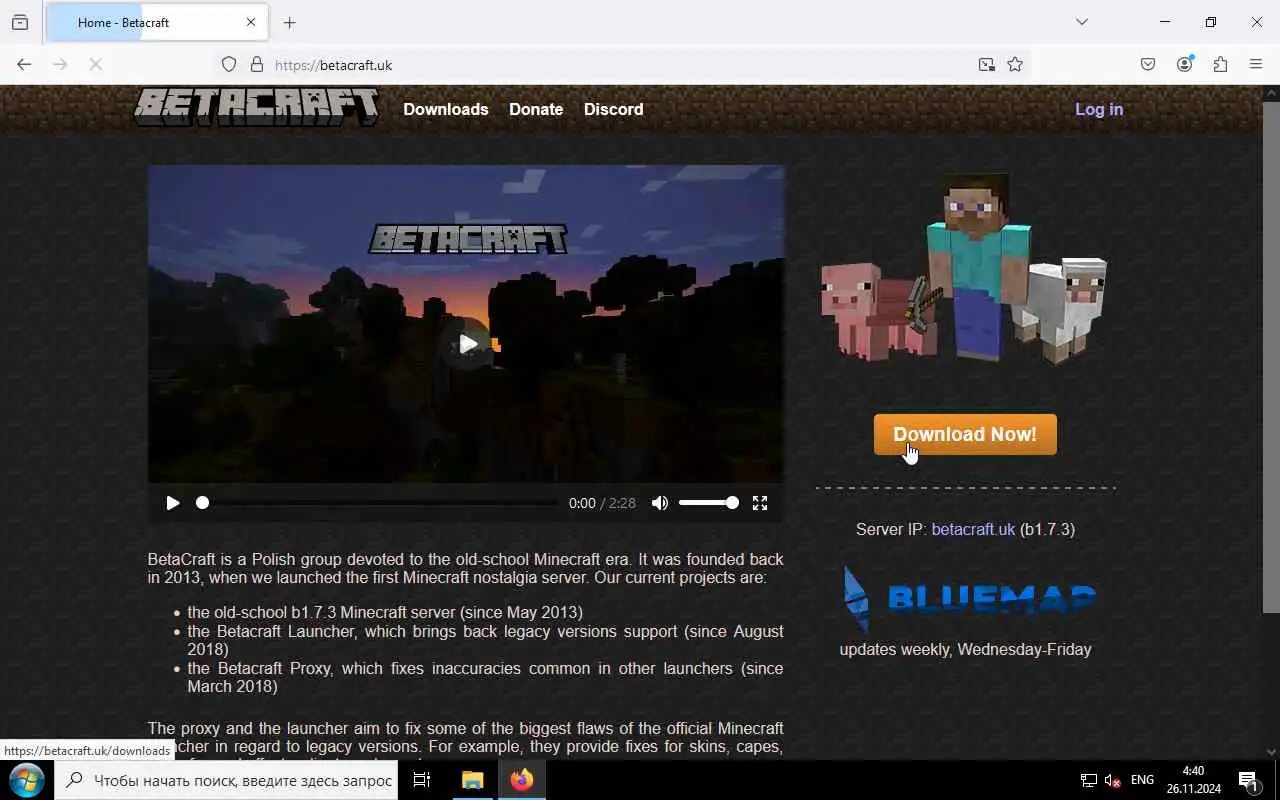Click the address bar showing betacraft.uk
The image size is (1280, 800).
[620, 64]
